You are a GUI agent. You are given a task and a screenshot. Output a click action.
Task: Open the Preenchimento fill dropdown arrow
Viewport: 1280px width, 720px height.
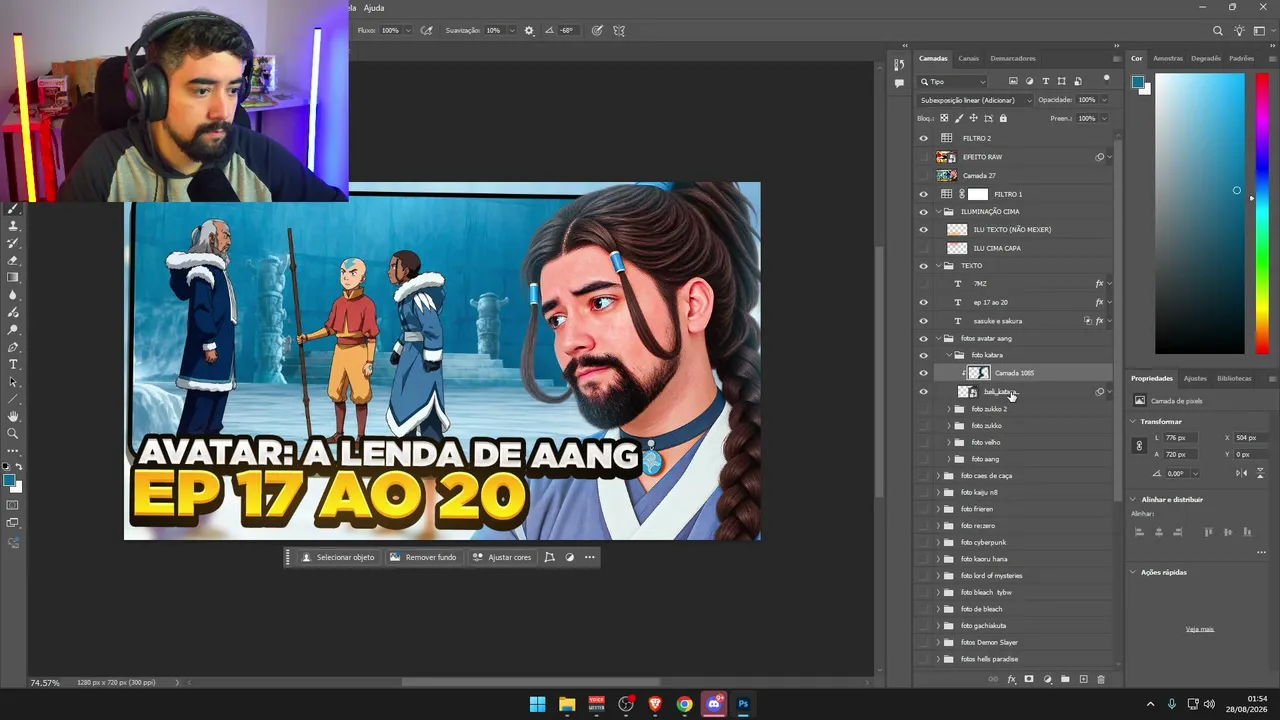coord(1104,118)
